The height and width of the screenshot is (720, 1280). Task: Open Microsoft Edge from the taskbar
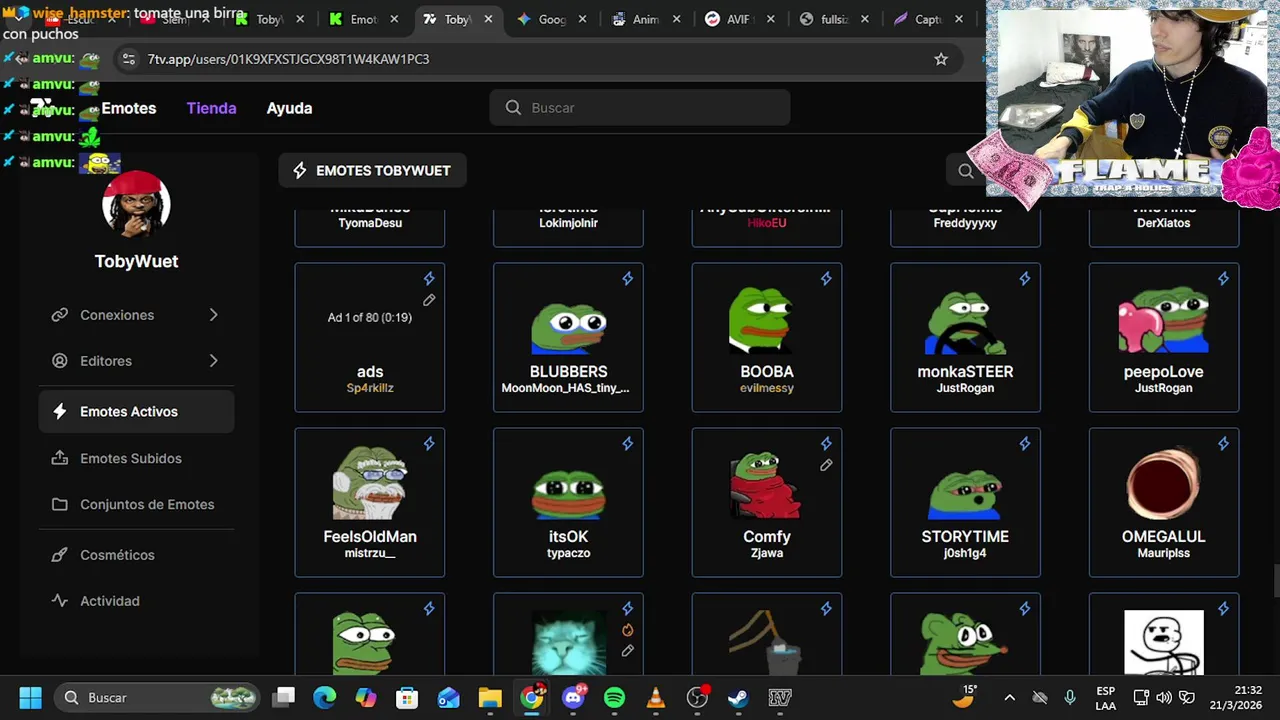(x=325, y=698)
